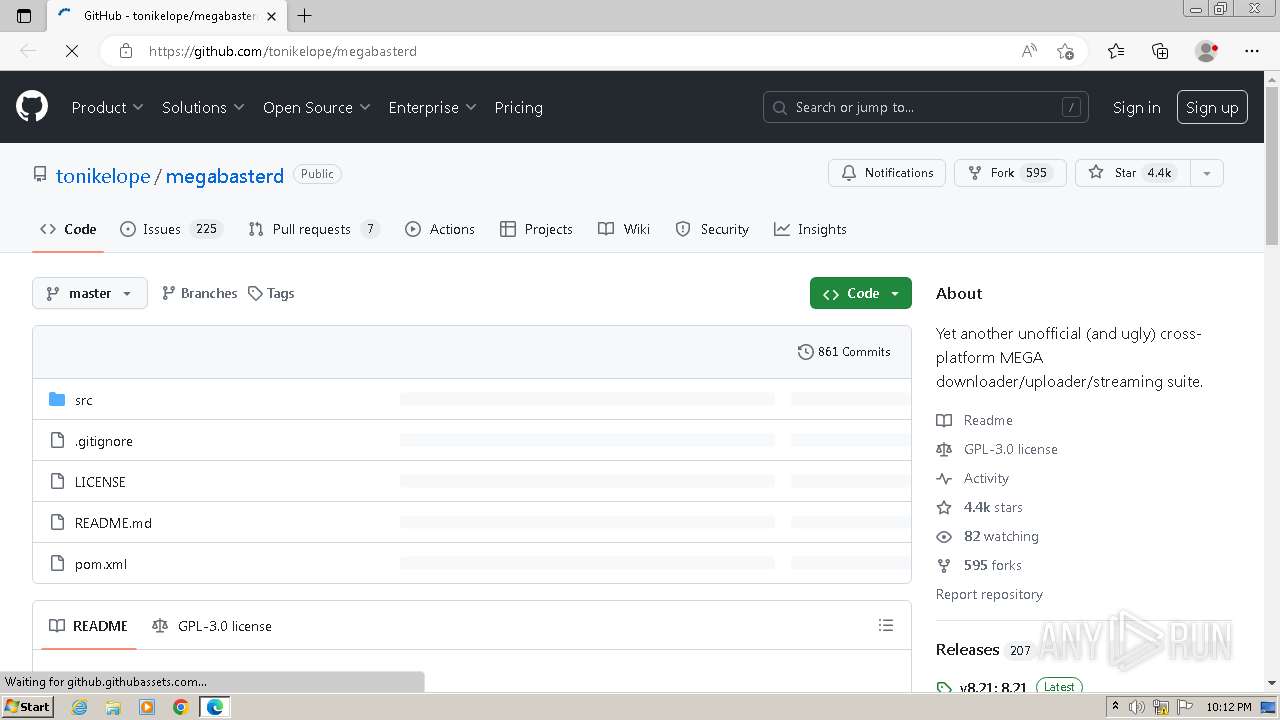The height and width of the screenshot is (720, 1280).
Task: Open the src folder
Action: (84, 400)
